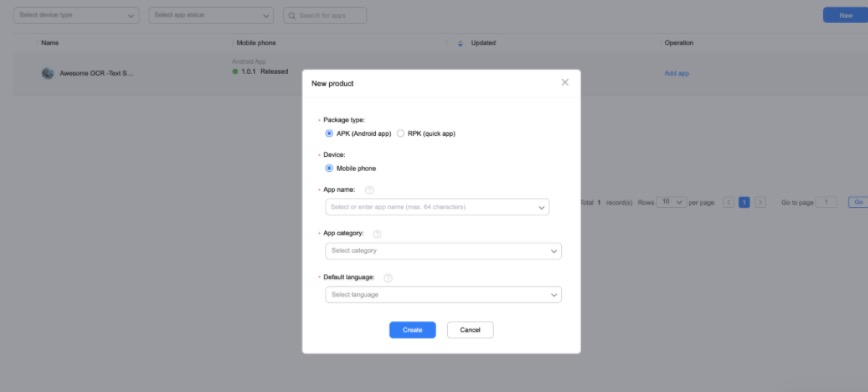Viewport: 868px width, 392px height.
Task: Click the App category help icon
Action: coord(377,234)
